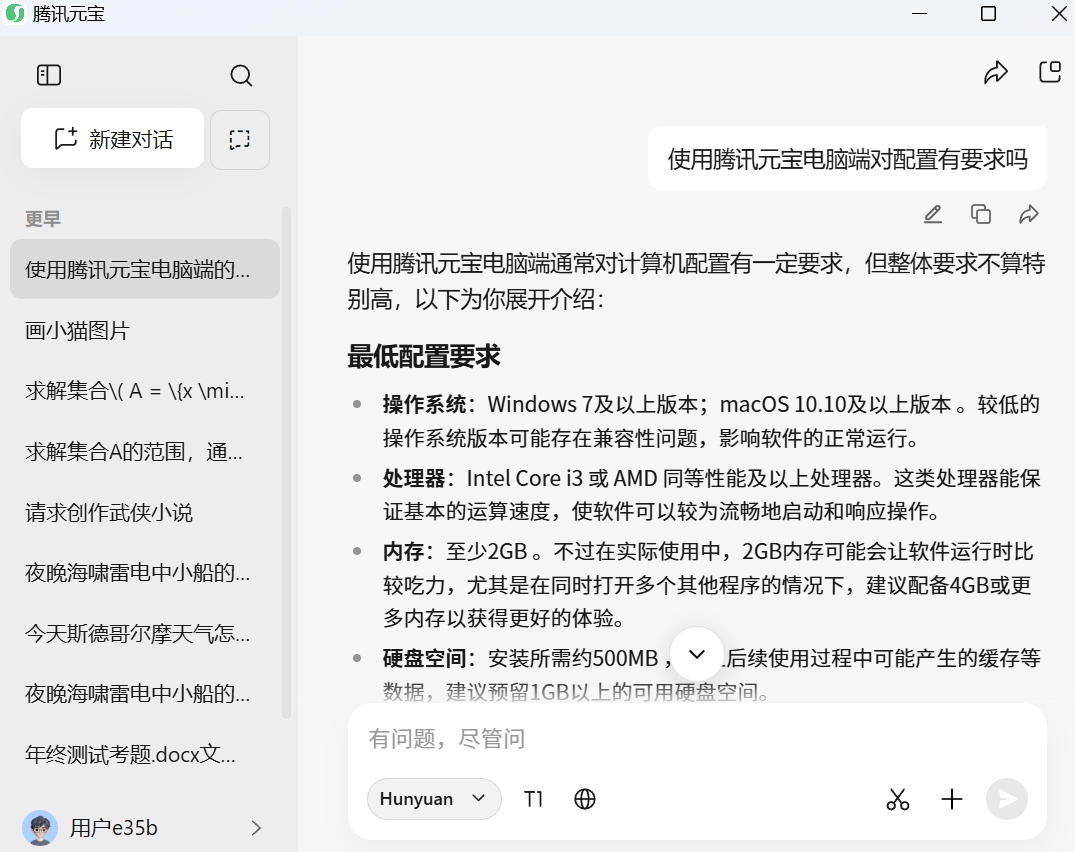The width and height of the screenshot is (1075, 852).
Task: Click the sidebar conversation list scrollbar
Action: pos(287,460)
